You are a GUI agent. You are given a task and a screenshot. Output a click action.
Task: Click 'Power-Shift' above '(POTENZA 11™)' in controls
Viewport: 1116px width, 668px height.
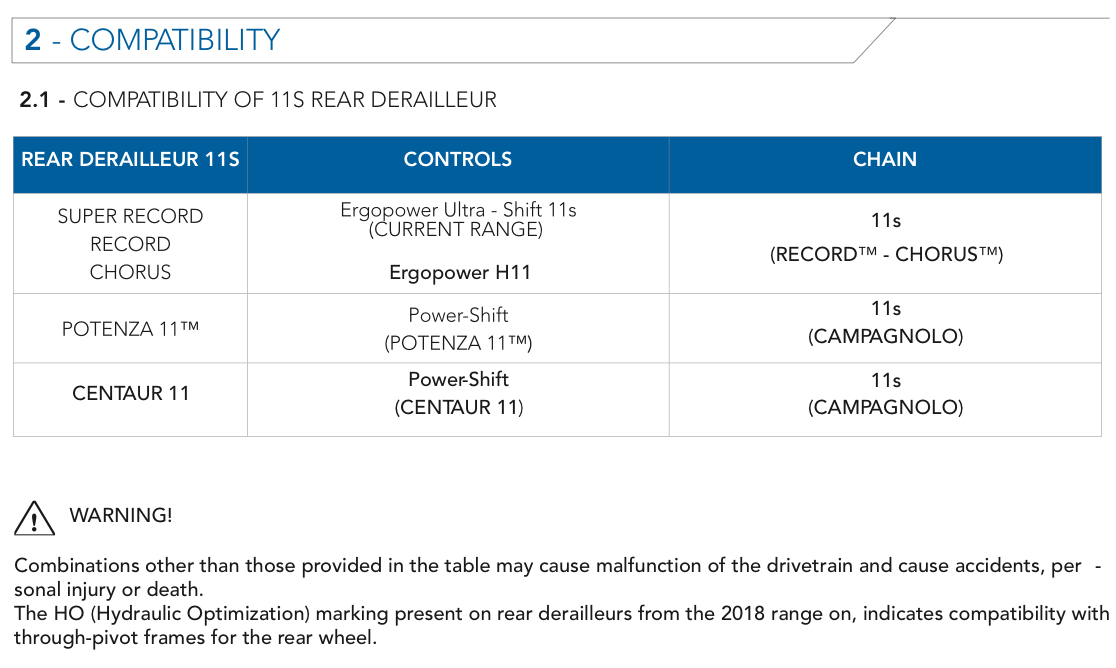tap(458, 315)
